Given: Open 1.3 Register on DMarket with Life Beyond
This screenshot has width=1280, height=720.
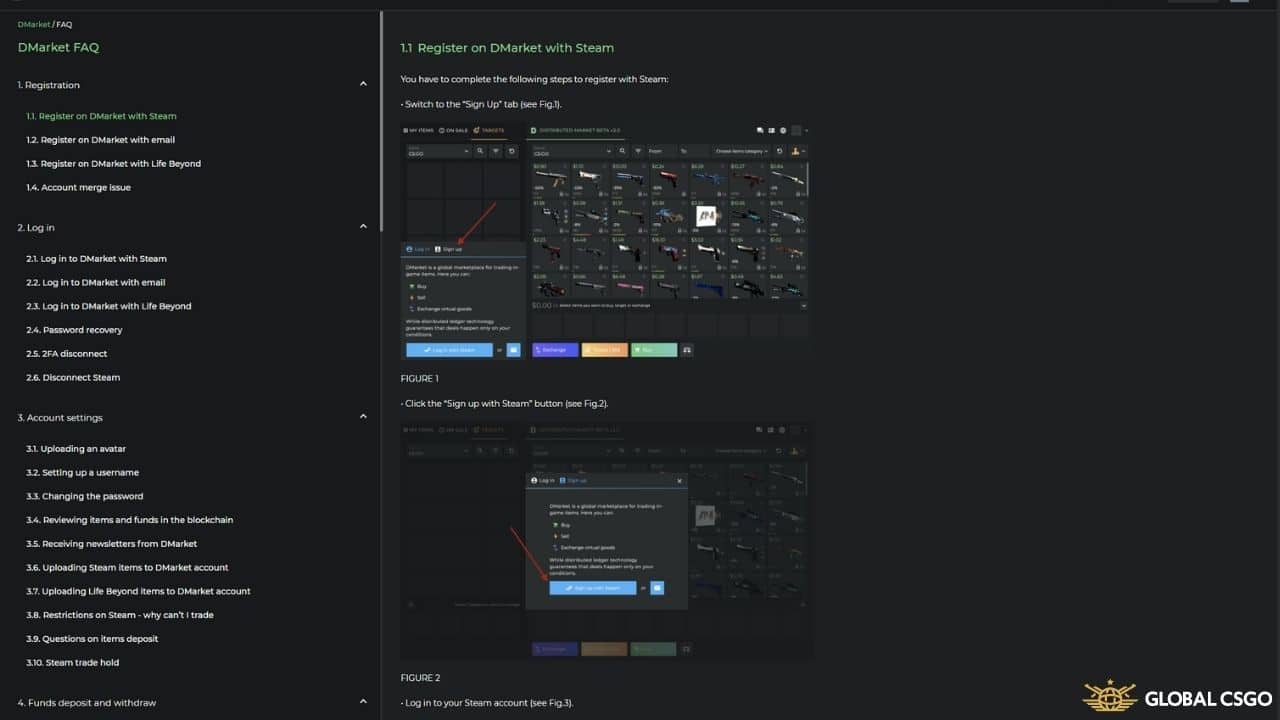Looking at the screenshot, I should coord(114,164).
